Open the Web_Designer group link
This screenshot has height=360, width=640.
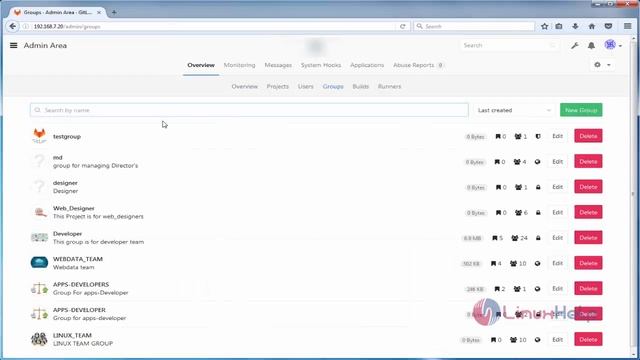(x=73, y=208)
